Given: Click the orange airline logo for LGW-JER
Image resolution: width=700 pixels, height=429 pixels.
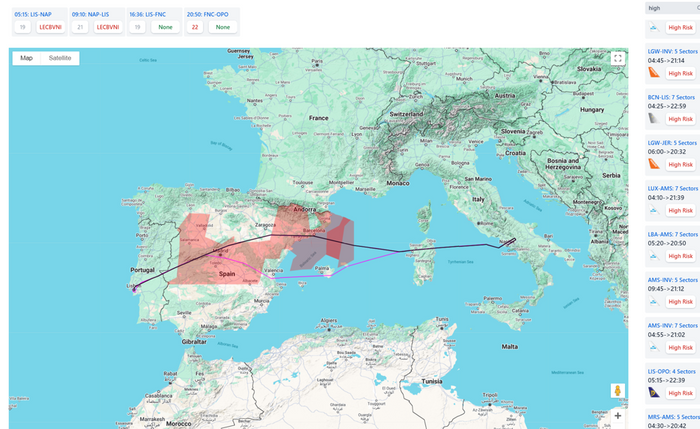Looking at the screenshot, I should pyautogui.click(x=653, y=164).
